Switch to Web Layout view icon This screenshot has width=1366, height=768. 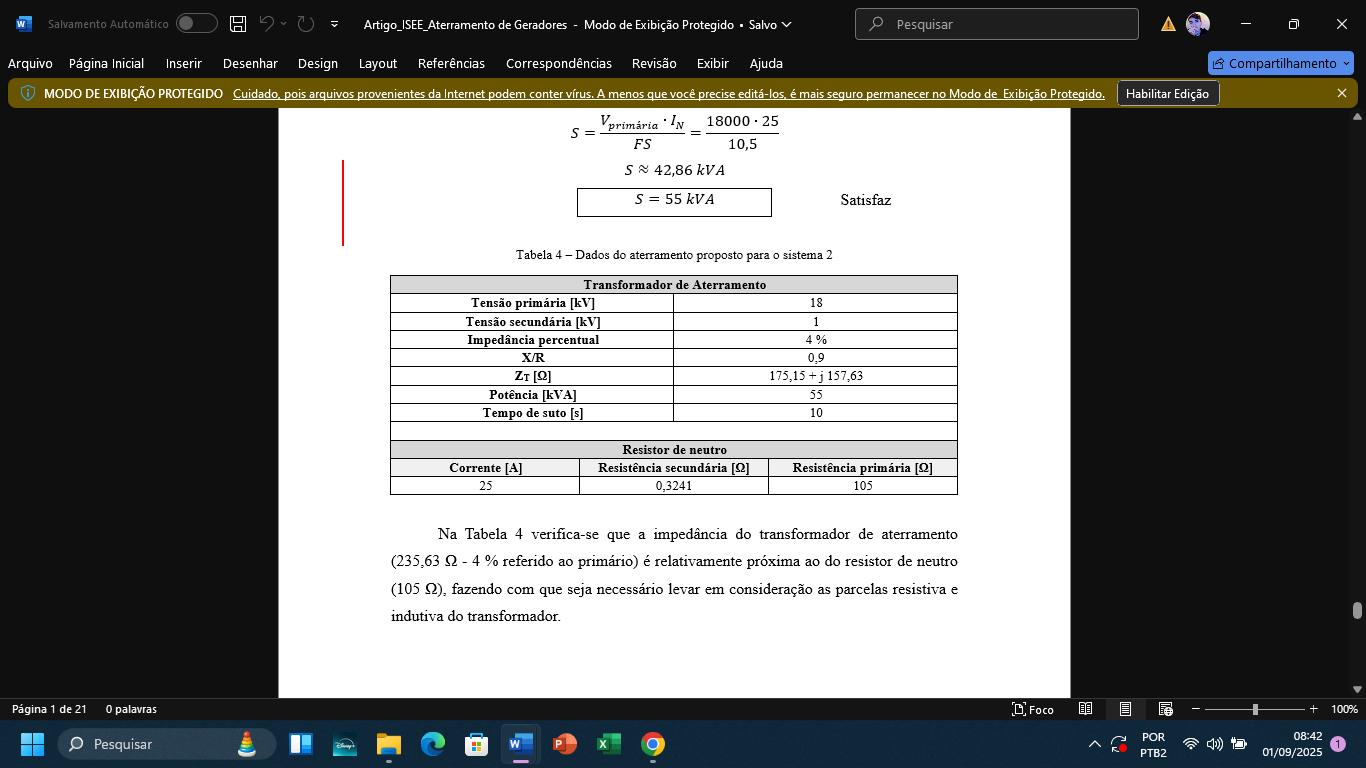point(1165,709)
